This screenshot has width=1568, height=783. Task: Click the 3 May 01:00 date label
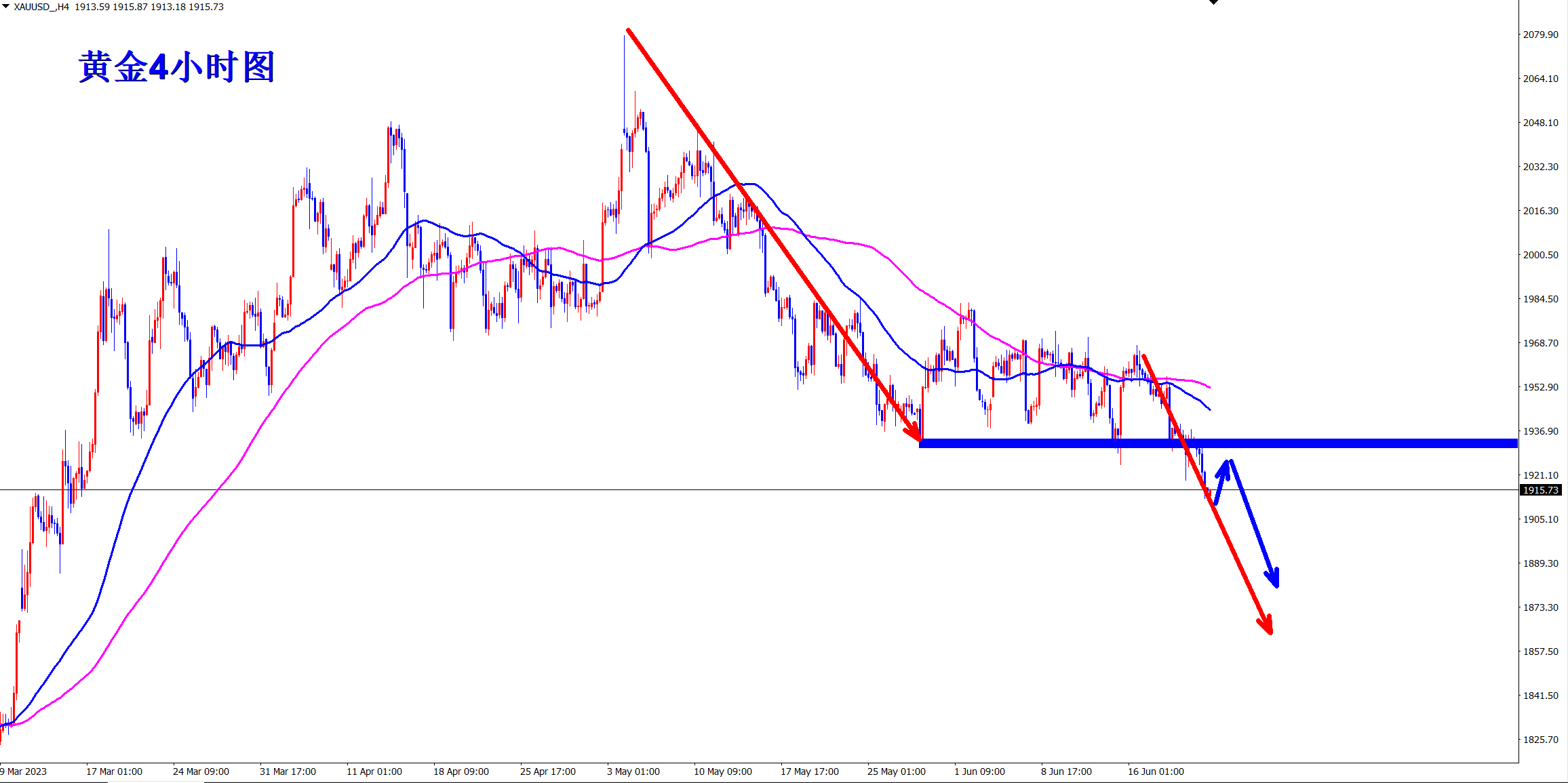point(633,771)
